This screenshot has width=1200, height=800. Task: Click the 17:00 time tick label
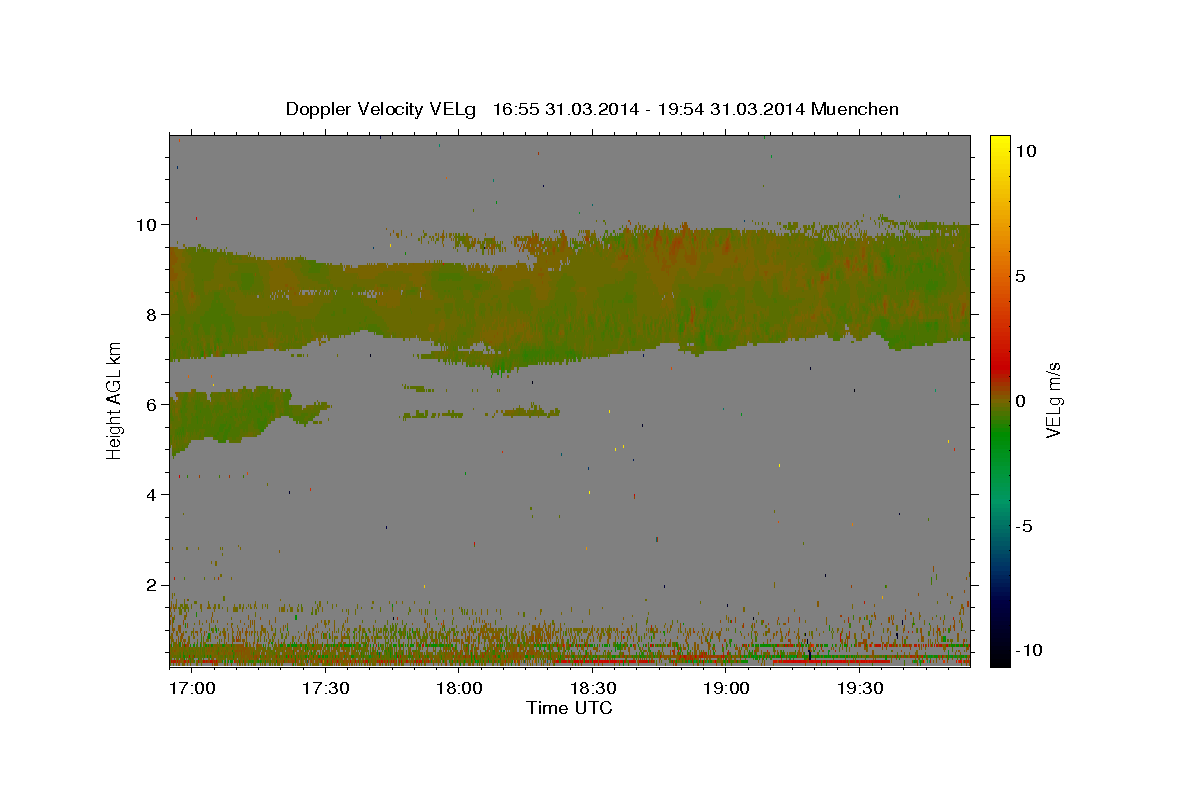coord(192,689)
